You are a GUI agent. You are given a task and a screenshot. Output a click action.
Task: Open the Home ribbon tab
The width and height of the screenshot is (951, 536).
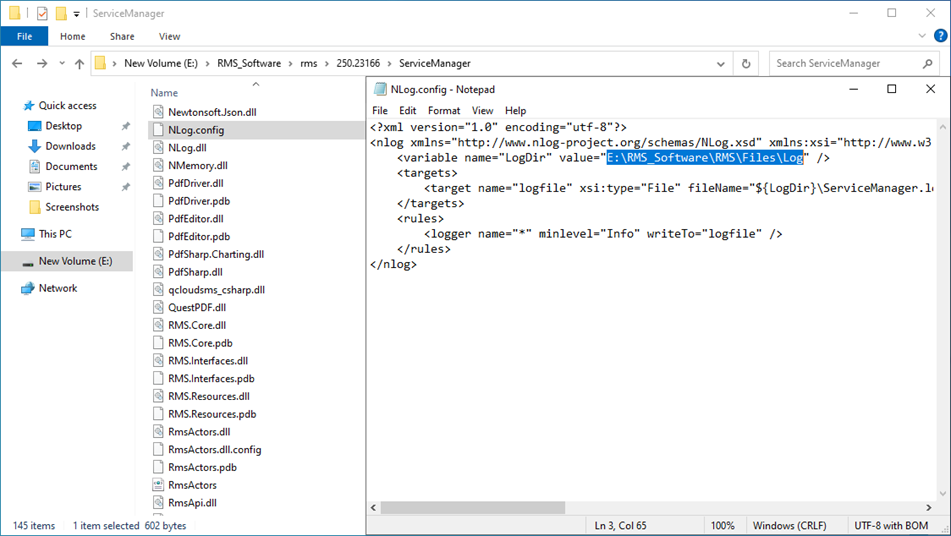pos(73,36)
